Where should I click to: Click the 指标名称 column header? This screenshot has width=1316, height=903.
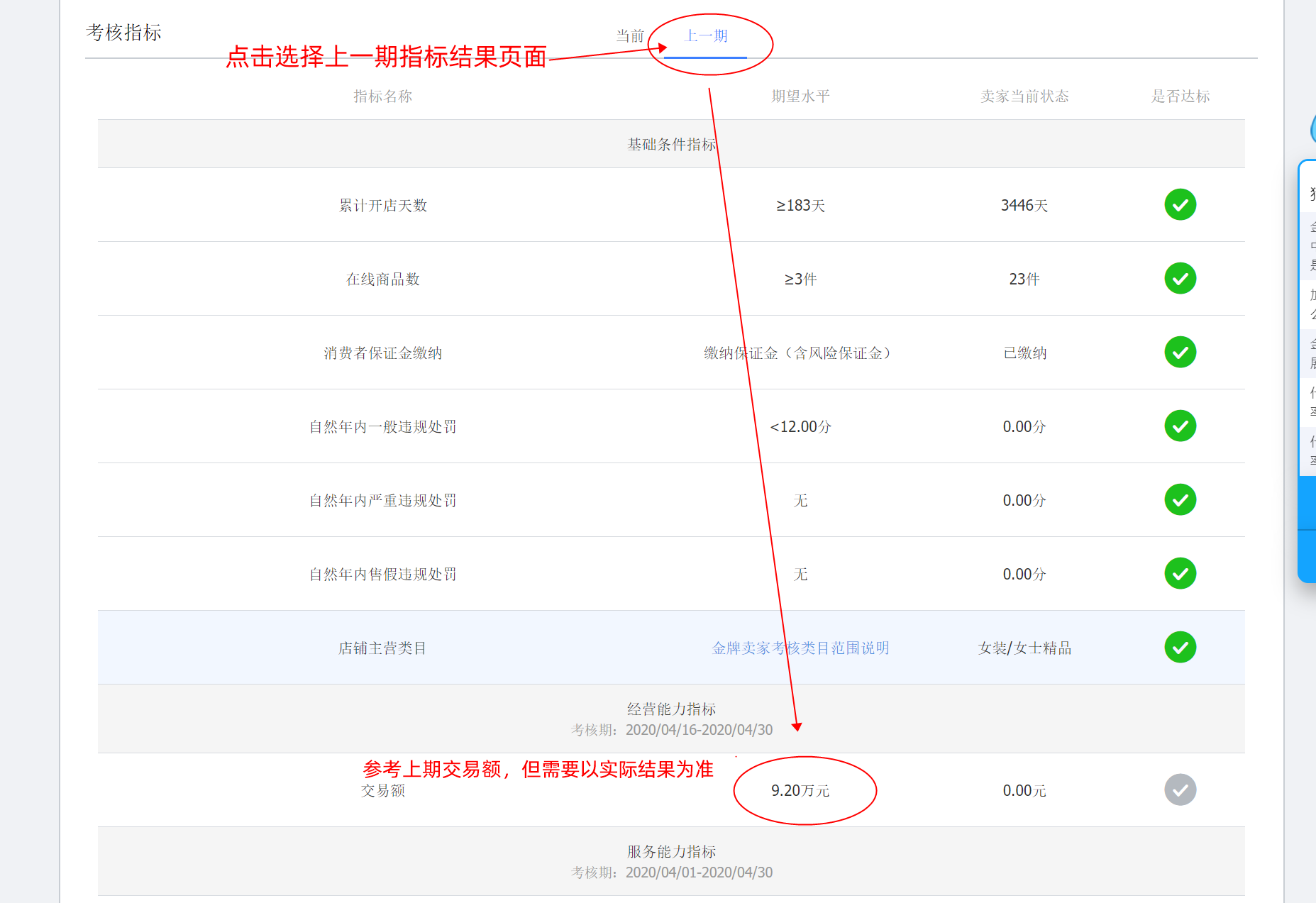click(383, 96)
